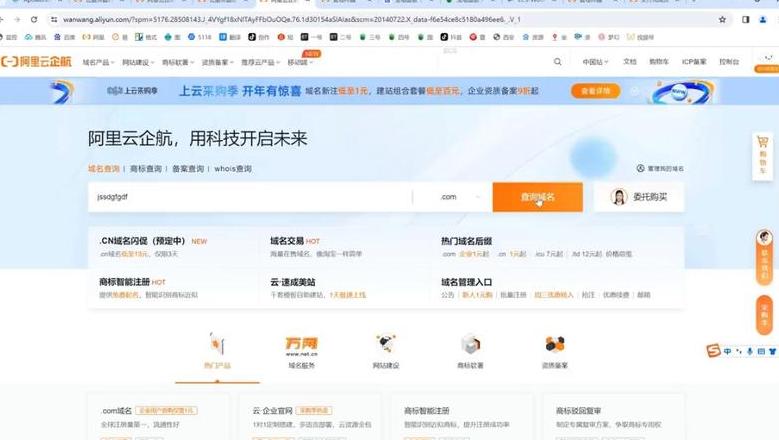
Task: Click the browser back arrow
Action: pyautogui.click(x=2, y=19)
